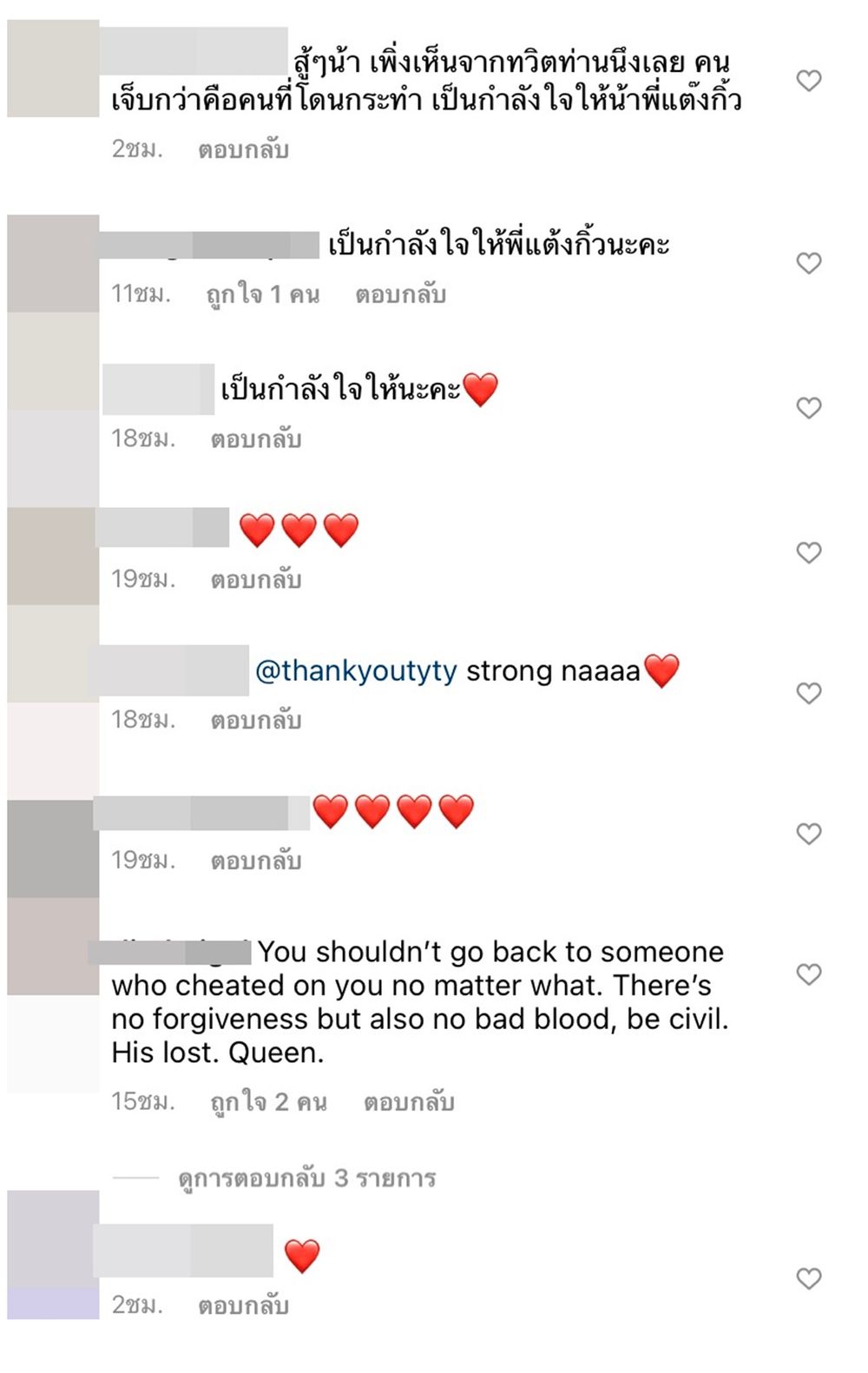This screenshot has width=868, height=1373.
Task: Open the @thankyoutyty mention link
Action: pyautogui.click(x=356, y=671)
